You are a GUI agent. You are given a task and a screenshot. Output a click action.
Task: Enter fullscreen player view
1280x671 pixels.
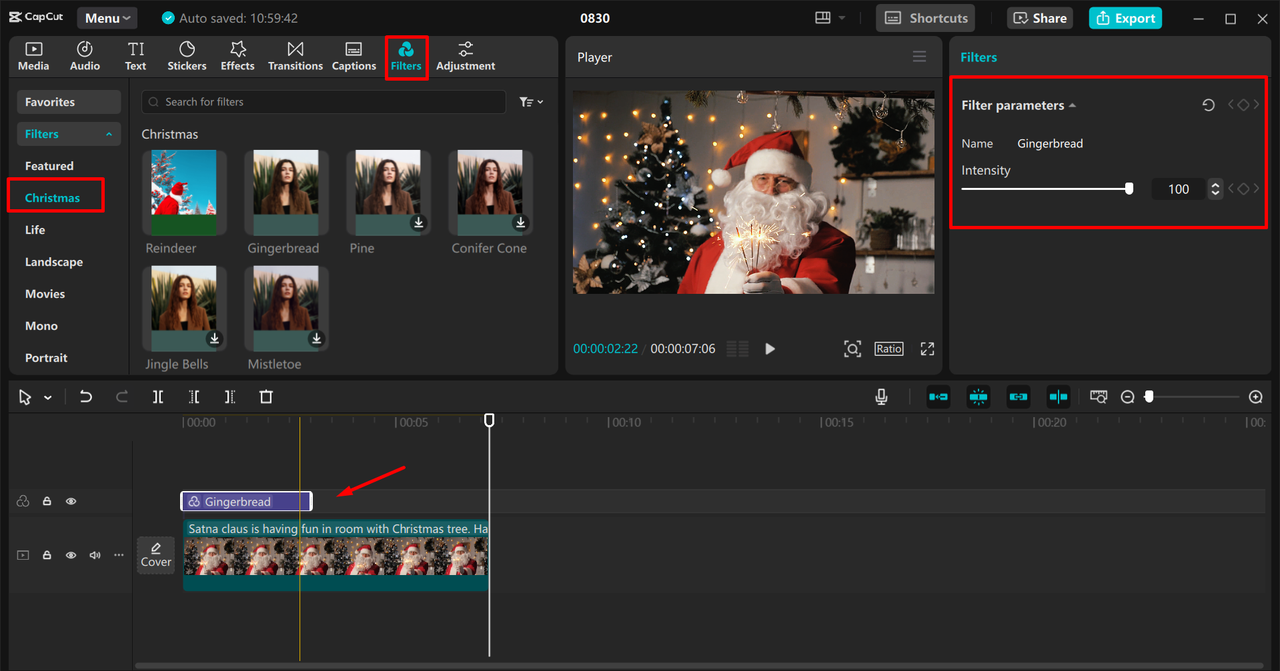927,349
